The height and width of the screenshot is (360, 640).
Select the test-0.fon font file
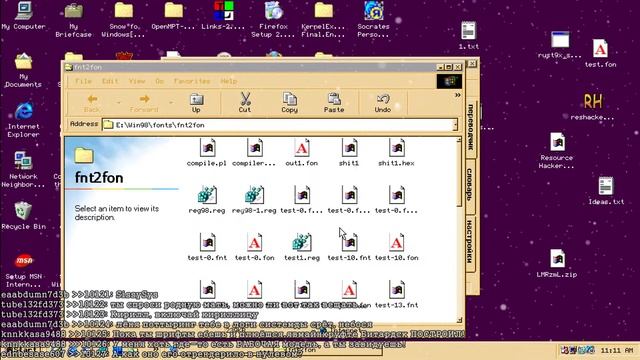pos(254,247)
